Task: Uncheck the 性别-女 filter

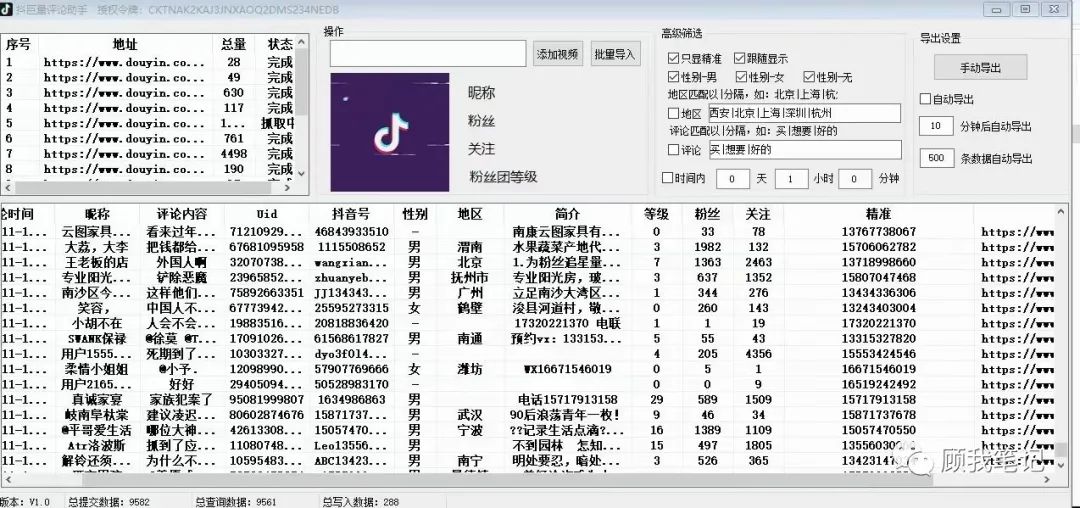Action: point(741,77)
